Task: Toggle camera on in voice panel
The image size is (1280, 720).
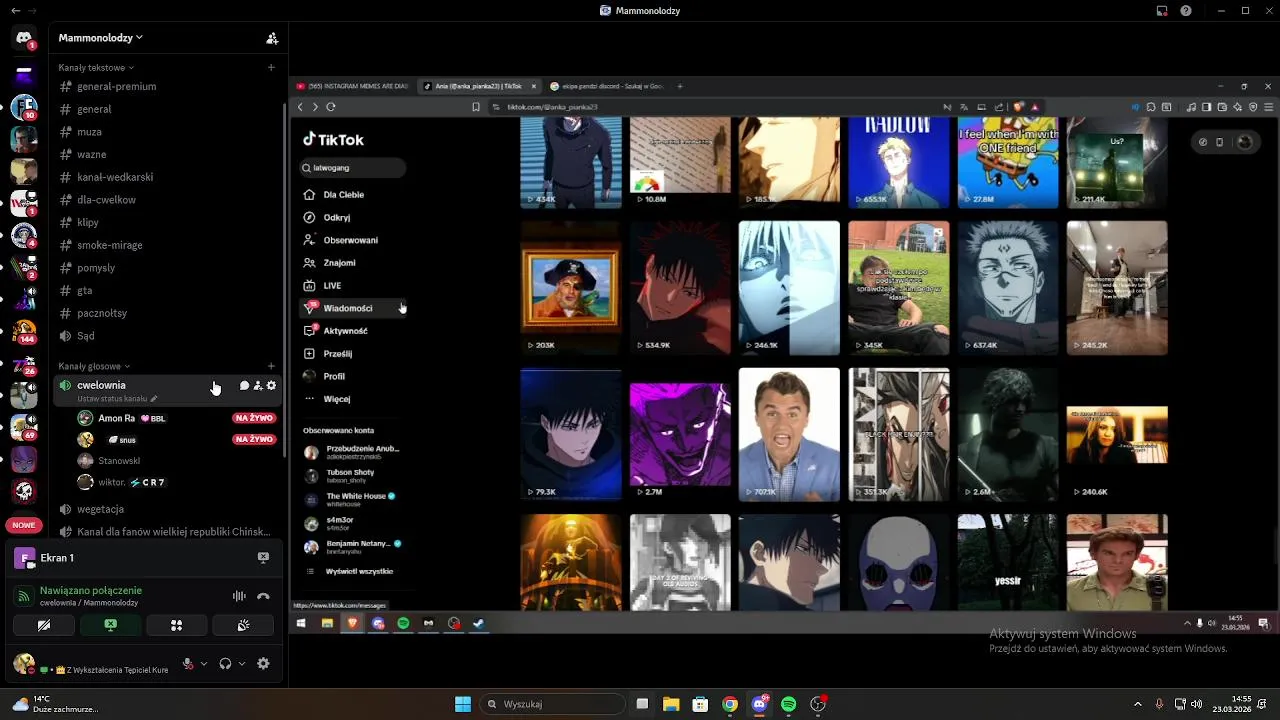Action: click(x=44, y=625)
